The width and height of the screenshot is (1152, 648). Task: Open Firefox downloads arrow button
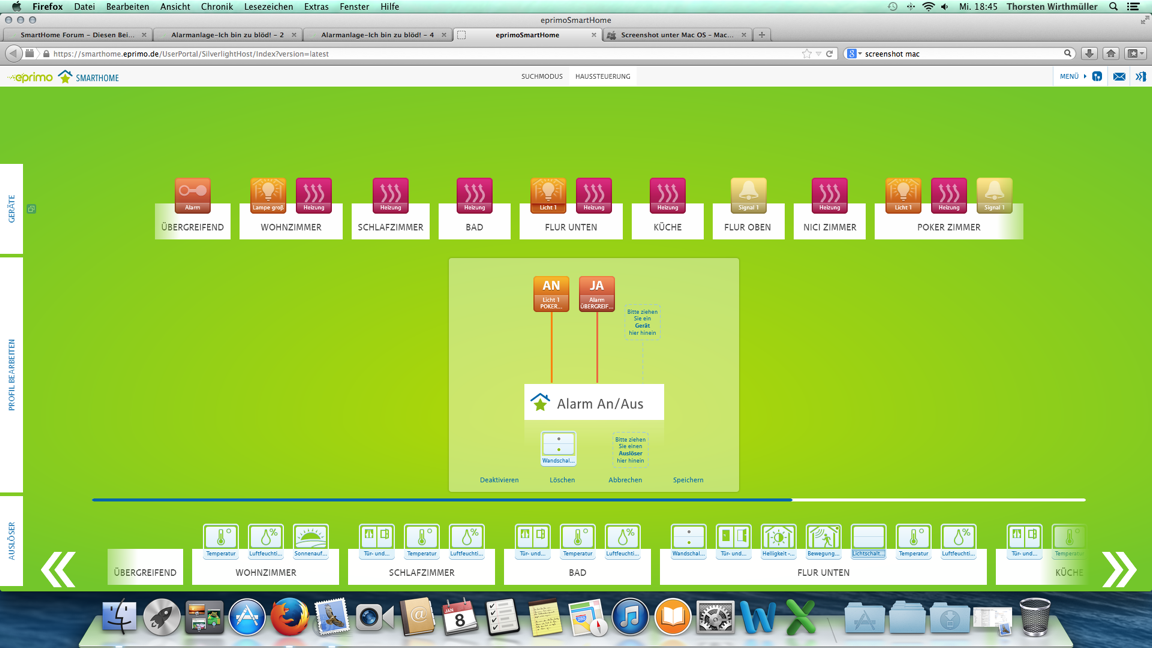tap(1090, 54)
